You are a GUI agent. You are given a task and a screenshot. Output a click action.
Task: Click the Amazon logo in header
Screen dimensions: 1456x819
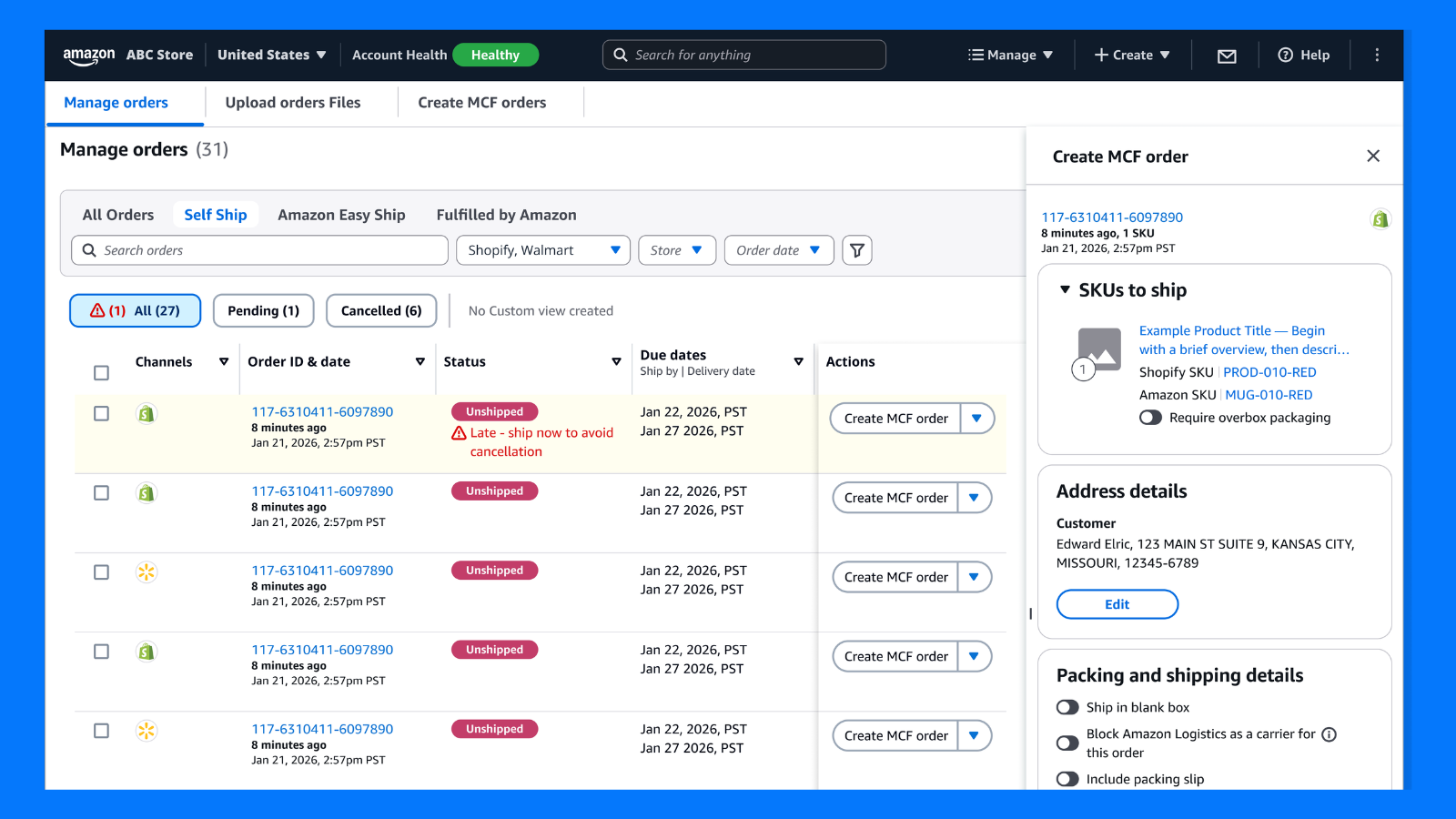[88, 56]
